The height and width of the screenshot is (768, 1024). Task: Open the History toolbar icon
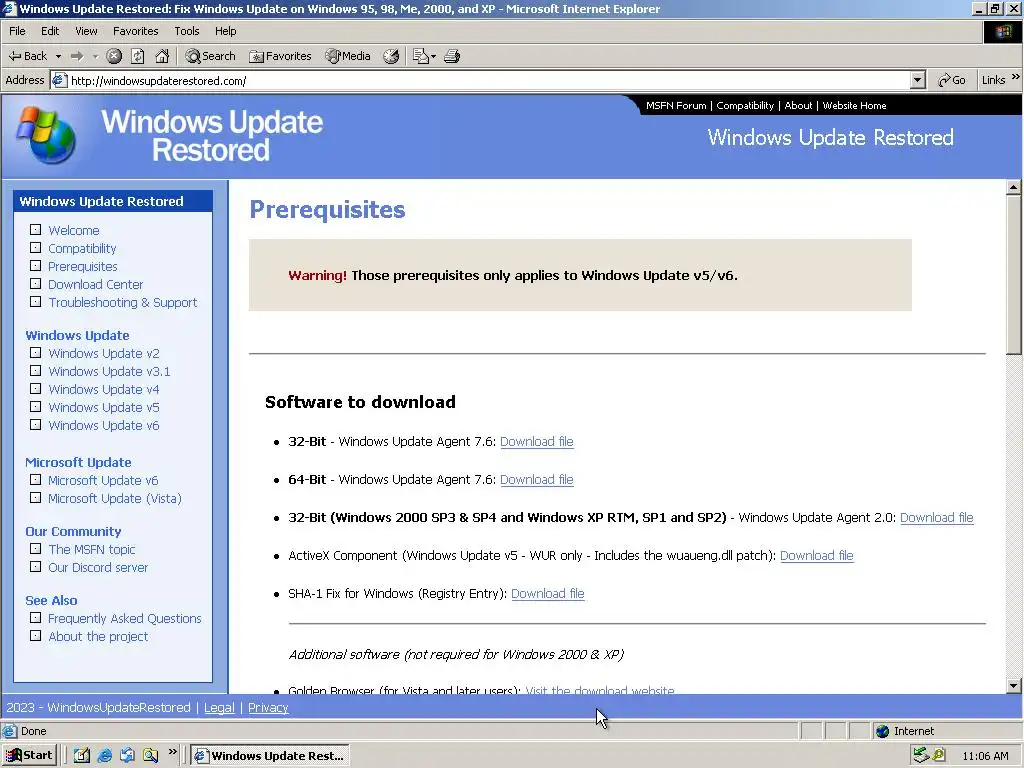click(391, 56)
